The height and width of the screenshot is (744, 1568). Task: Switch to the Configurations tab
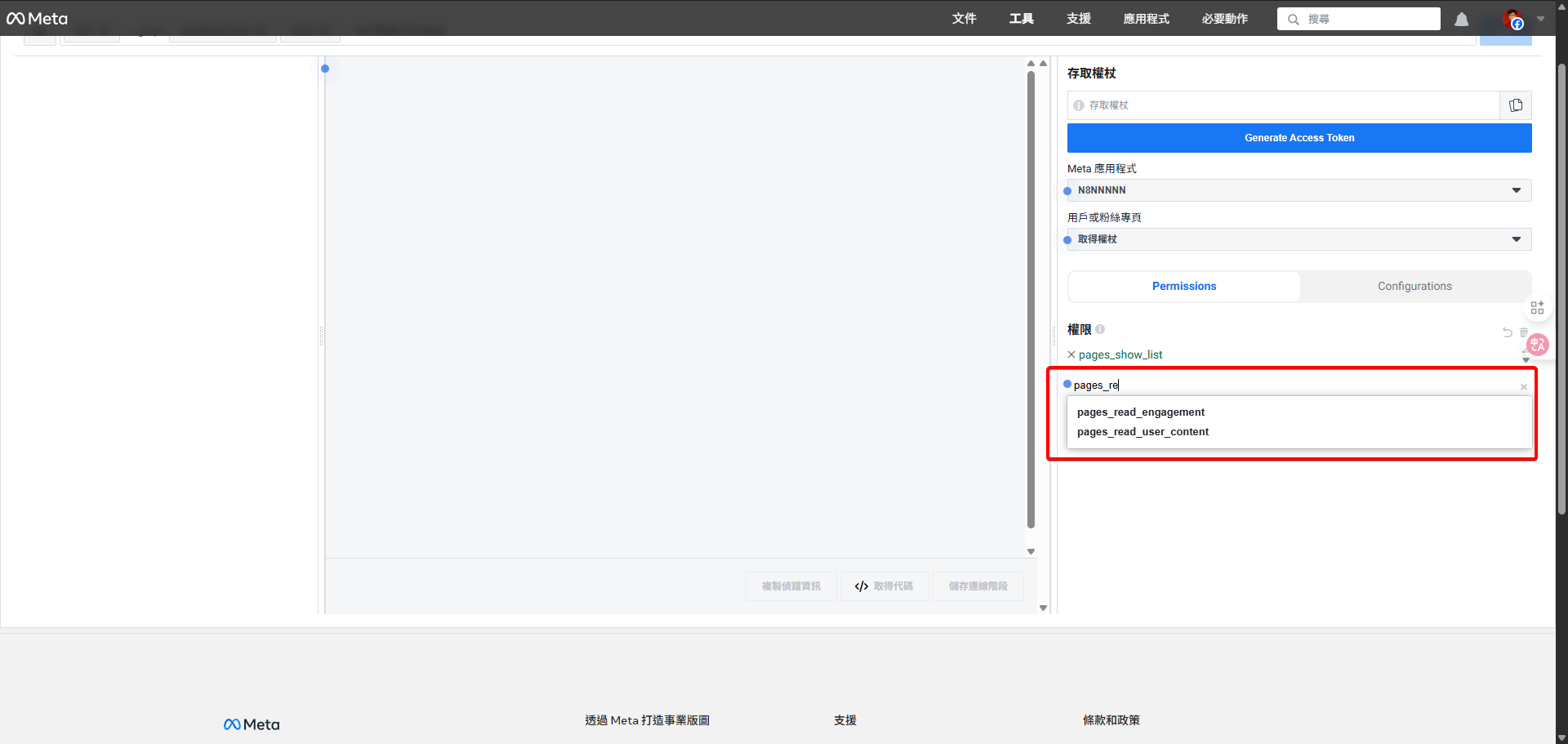click(1414, 286)
